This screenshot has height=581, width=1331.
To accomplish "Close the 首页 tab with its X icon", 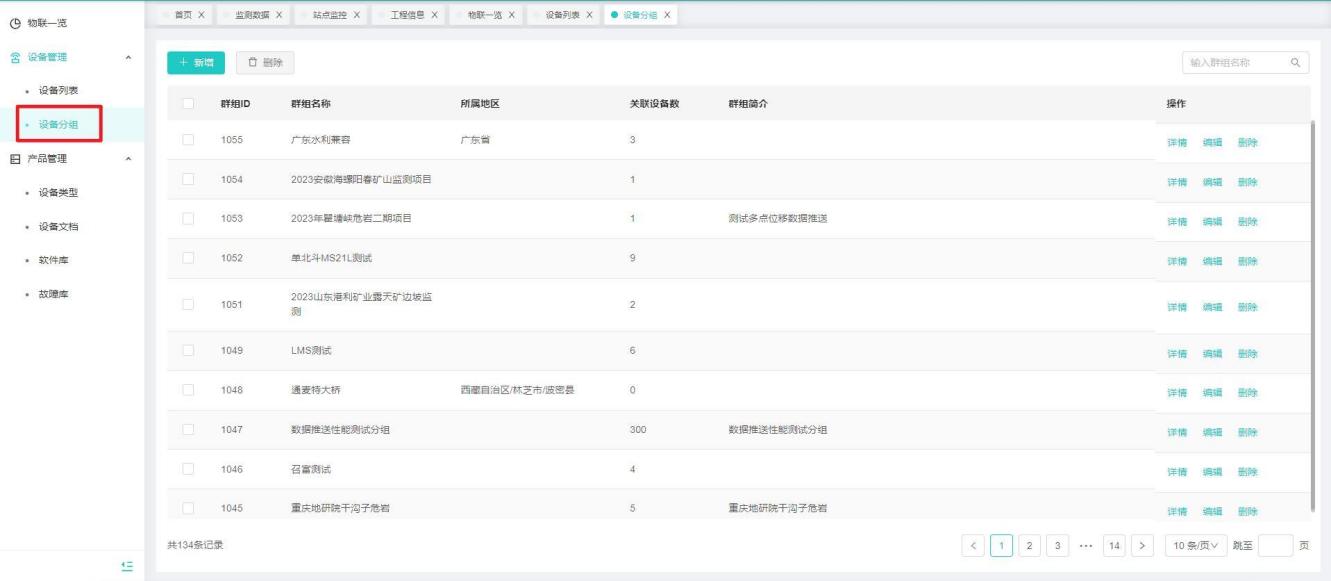I will (x=201, y=14).
